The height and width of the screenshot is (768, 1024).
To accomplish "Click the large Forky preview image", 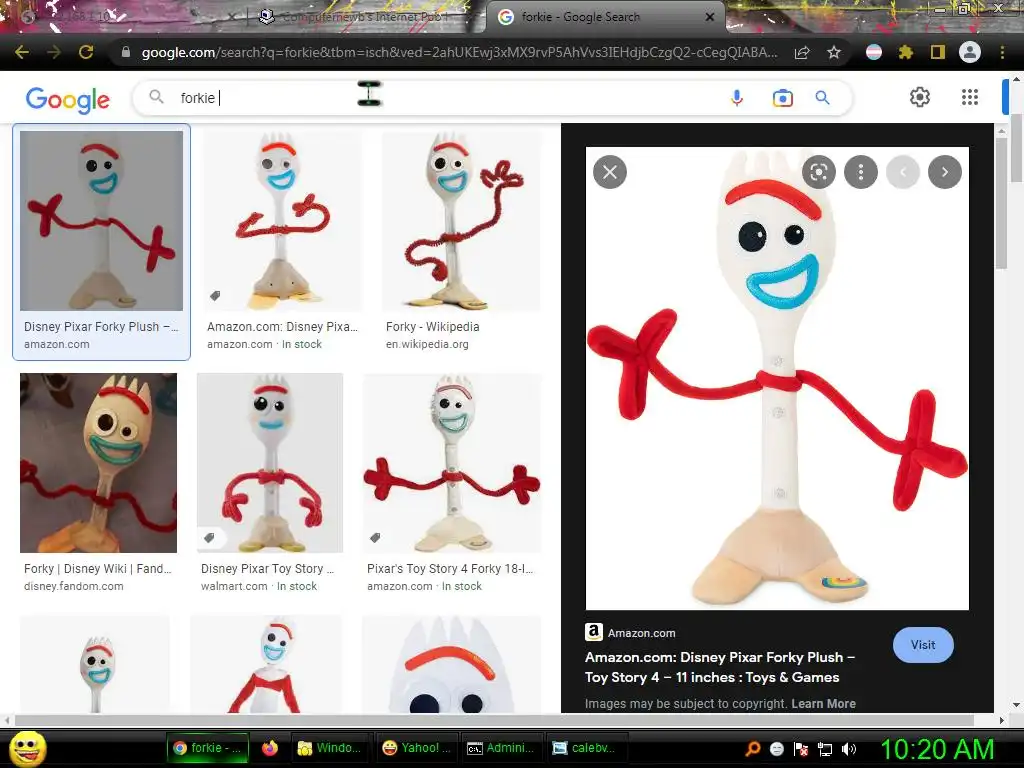I will (777, 379).
